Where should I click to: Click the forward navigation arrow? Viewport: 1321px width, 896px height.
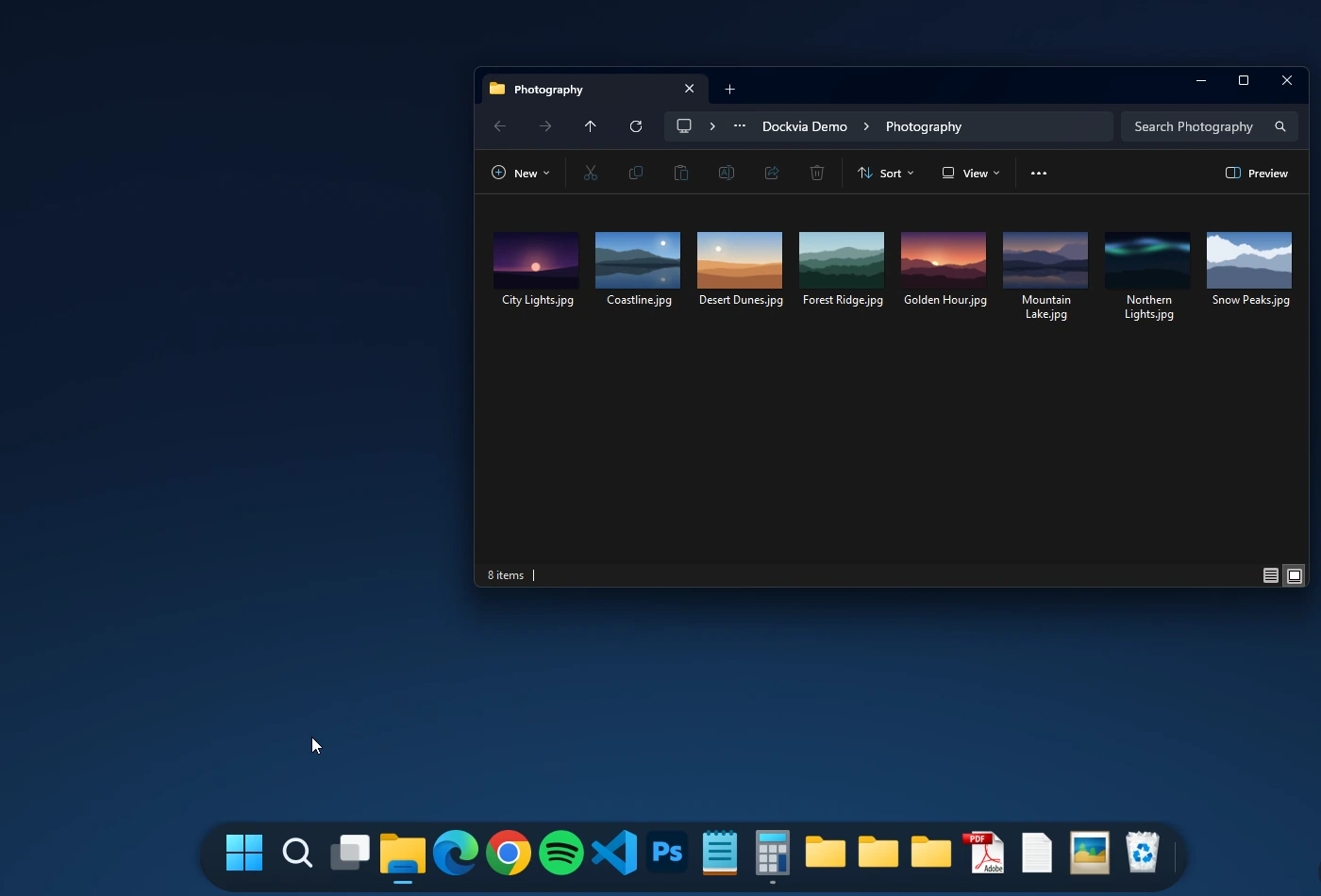(545, 126)
